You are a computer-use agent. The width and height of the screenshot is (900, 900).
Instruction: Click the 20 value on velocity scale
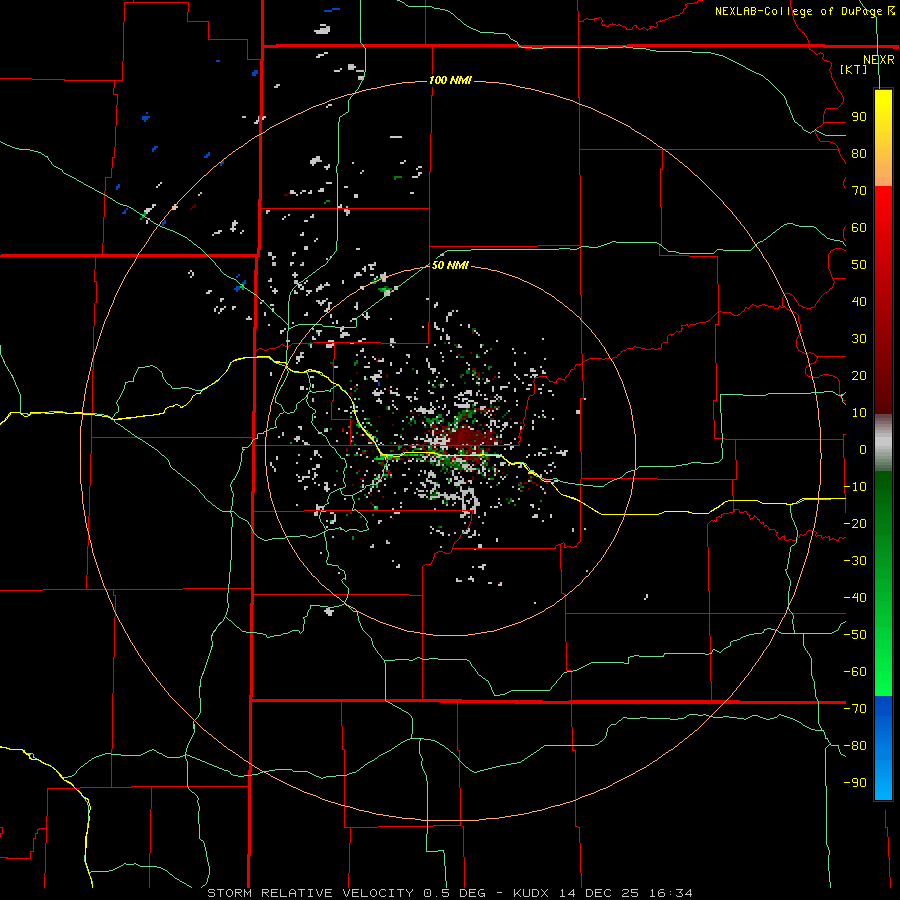point(859,375)
